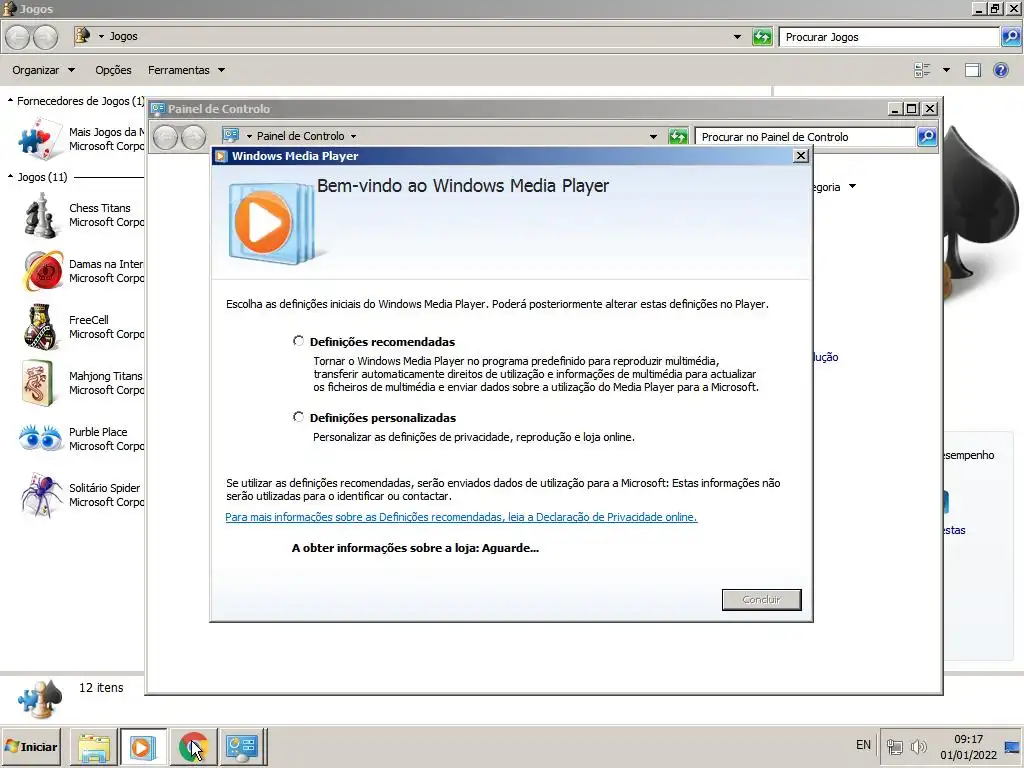
Task: Click Painel de Controlo address bar icon
Action: coord(231,135)
